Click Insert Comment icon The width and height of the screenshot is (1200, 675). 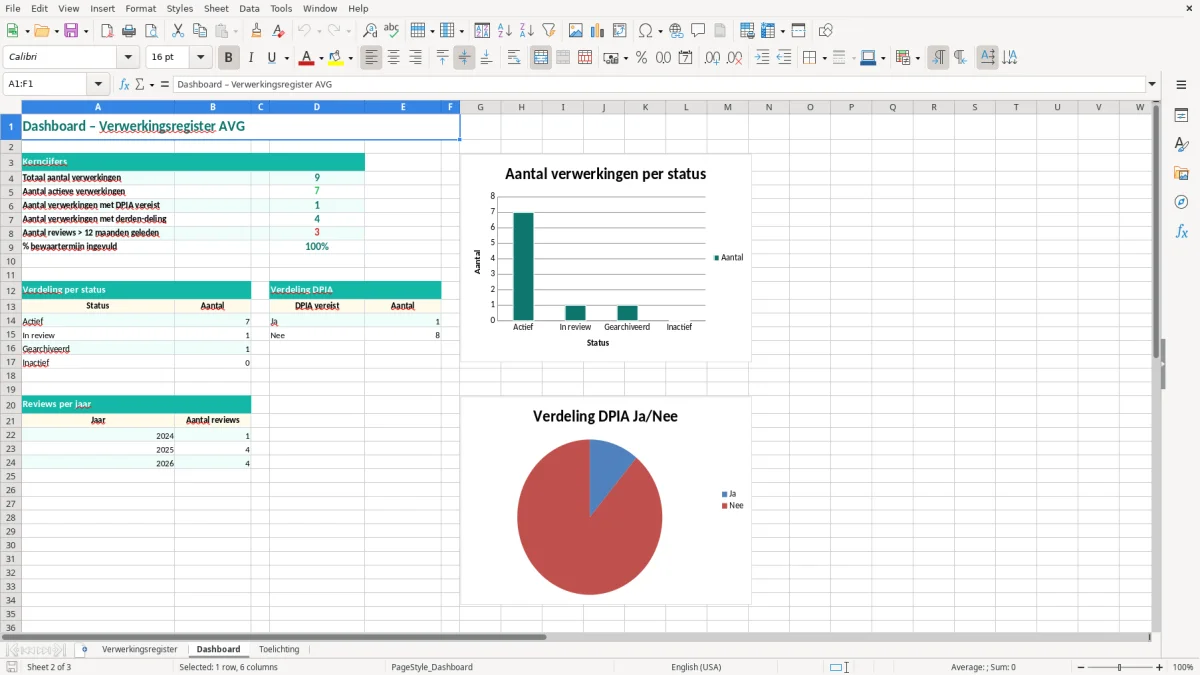(x=698, y=31)
